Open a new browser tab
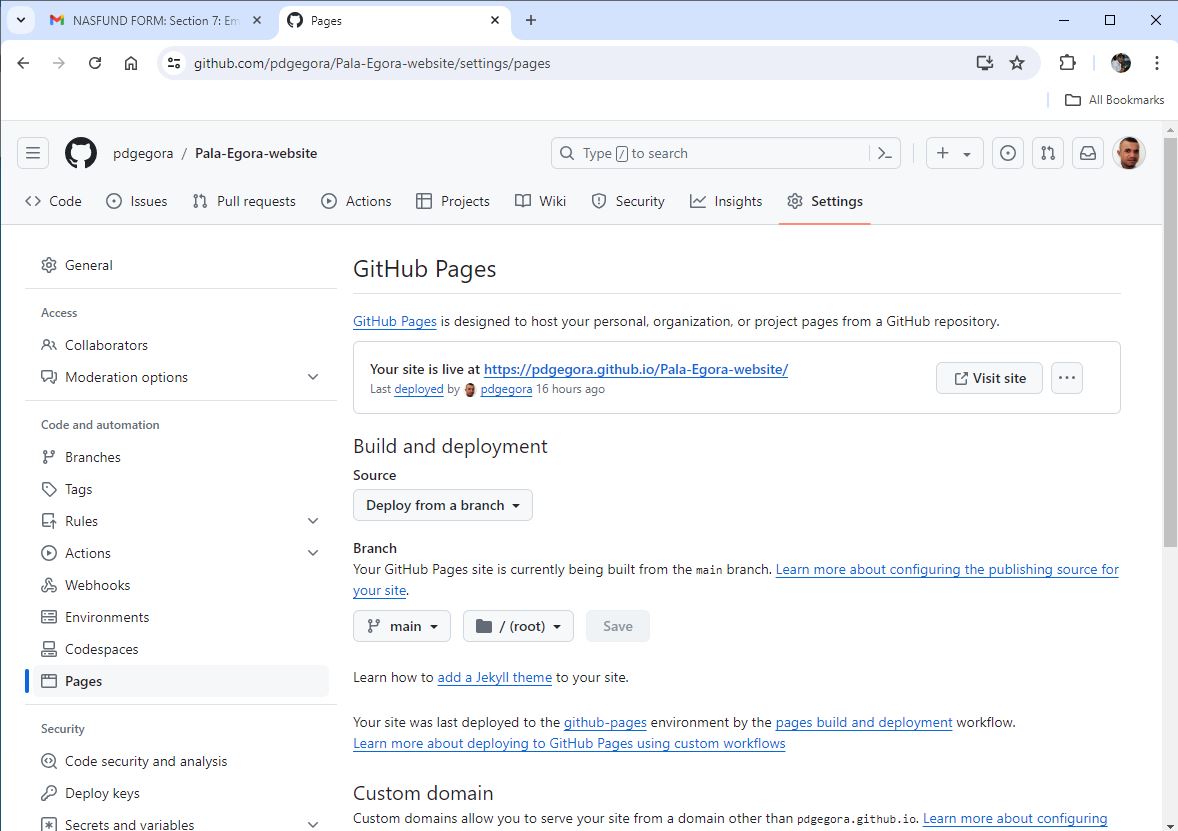1178x831 pixels. coord(530,20)
